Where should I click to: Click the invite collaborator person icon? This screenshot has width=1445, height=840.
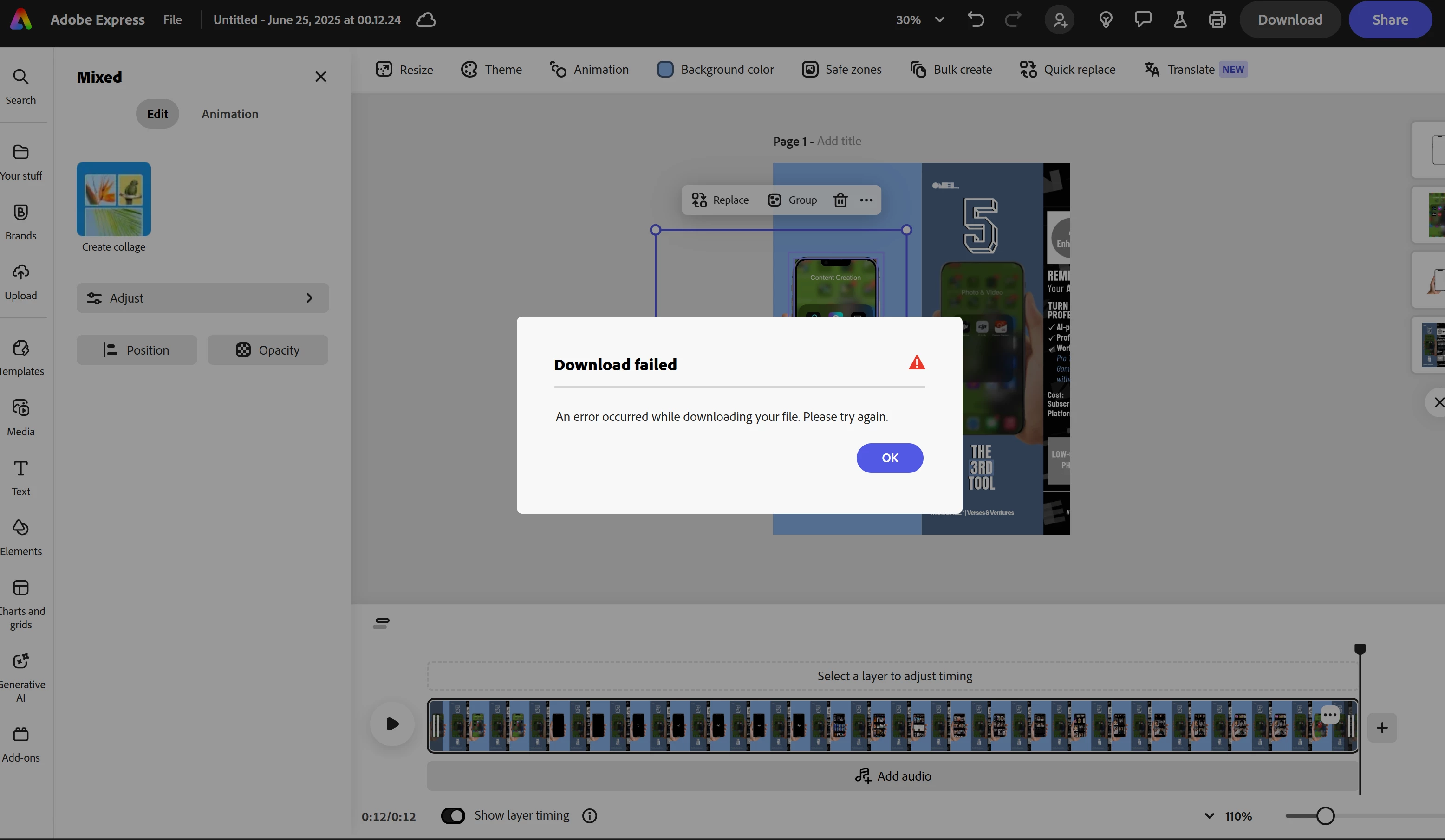coord(1060,20)
